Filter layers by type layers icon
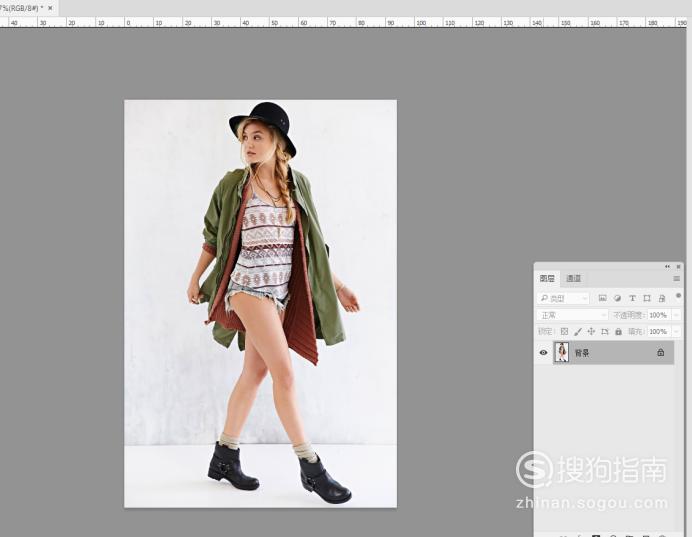 632,298
